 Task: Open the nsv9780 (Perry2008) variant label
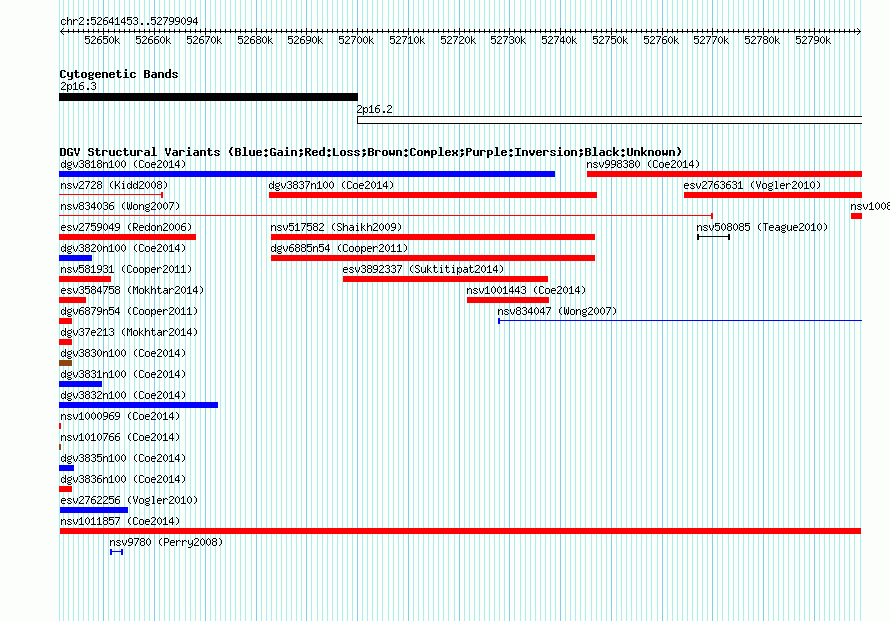[x=166, y=542]
